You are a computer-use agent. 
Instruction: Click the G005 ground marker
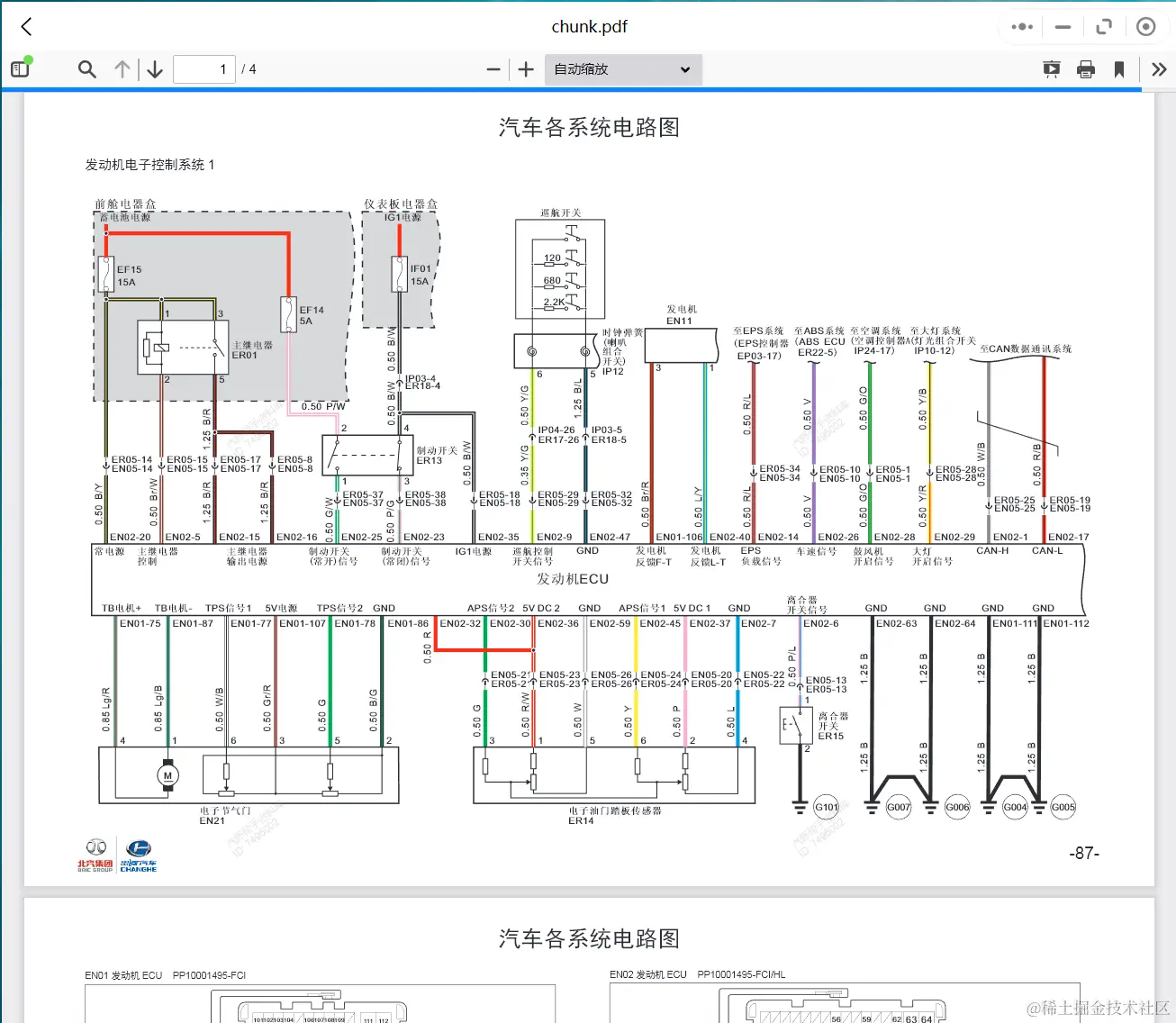click(1063, 807)
